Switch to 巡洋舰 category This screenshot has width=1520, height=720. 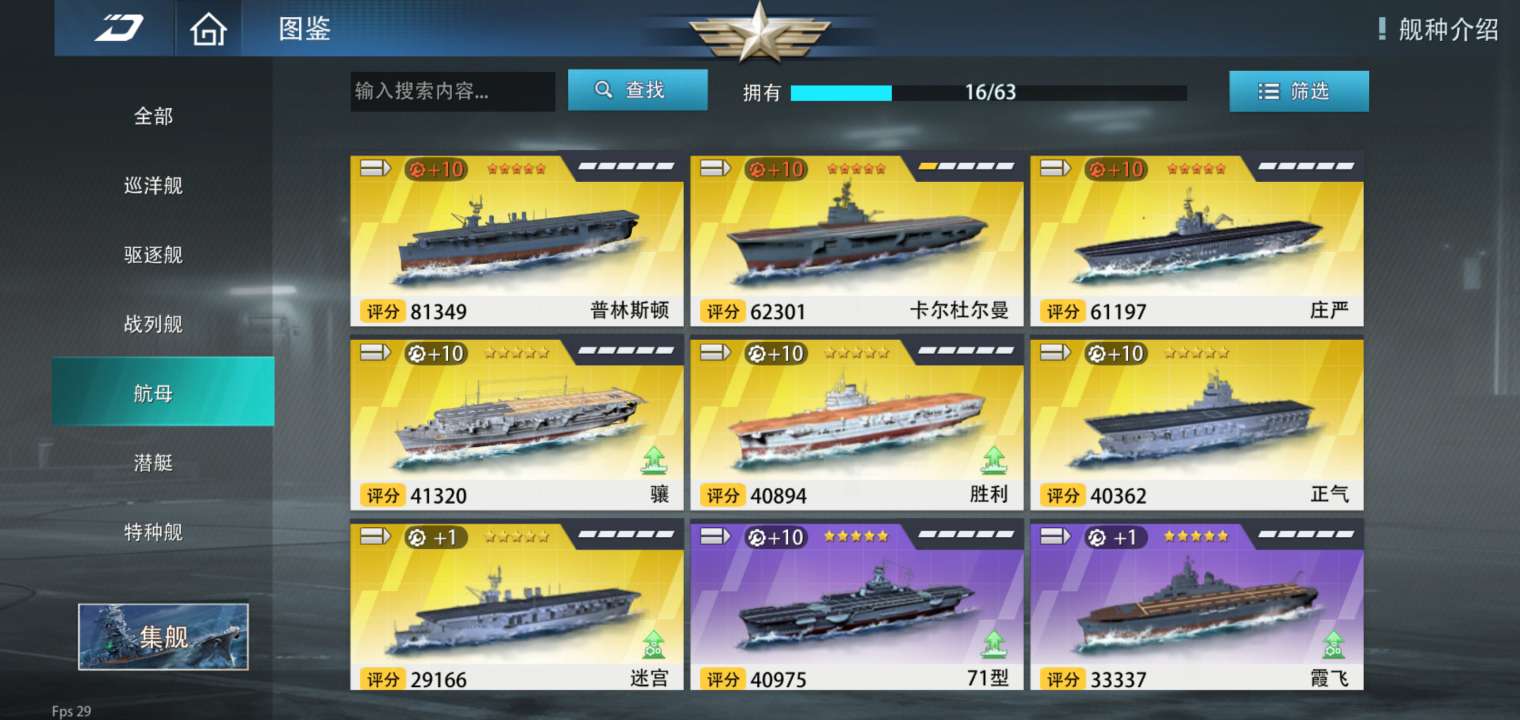coord(153,185)
